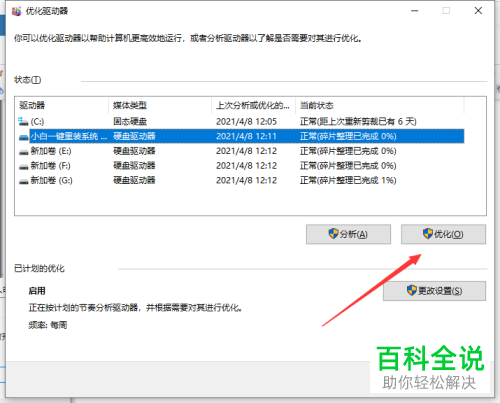500x403 pixels.
Task: Select the (C:) solid state drive row
Action: coord(241,121)
